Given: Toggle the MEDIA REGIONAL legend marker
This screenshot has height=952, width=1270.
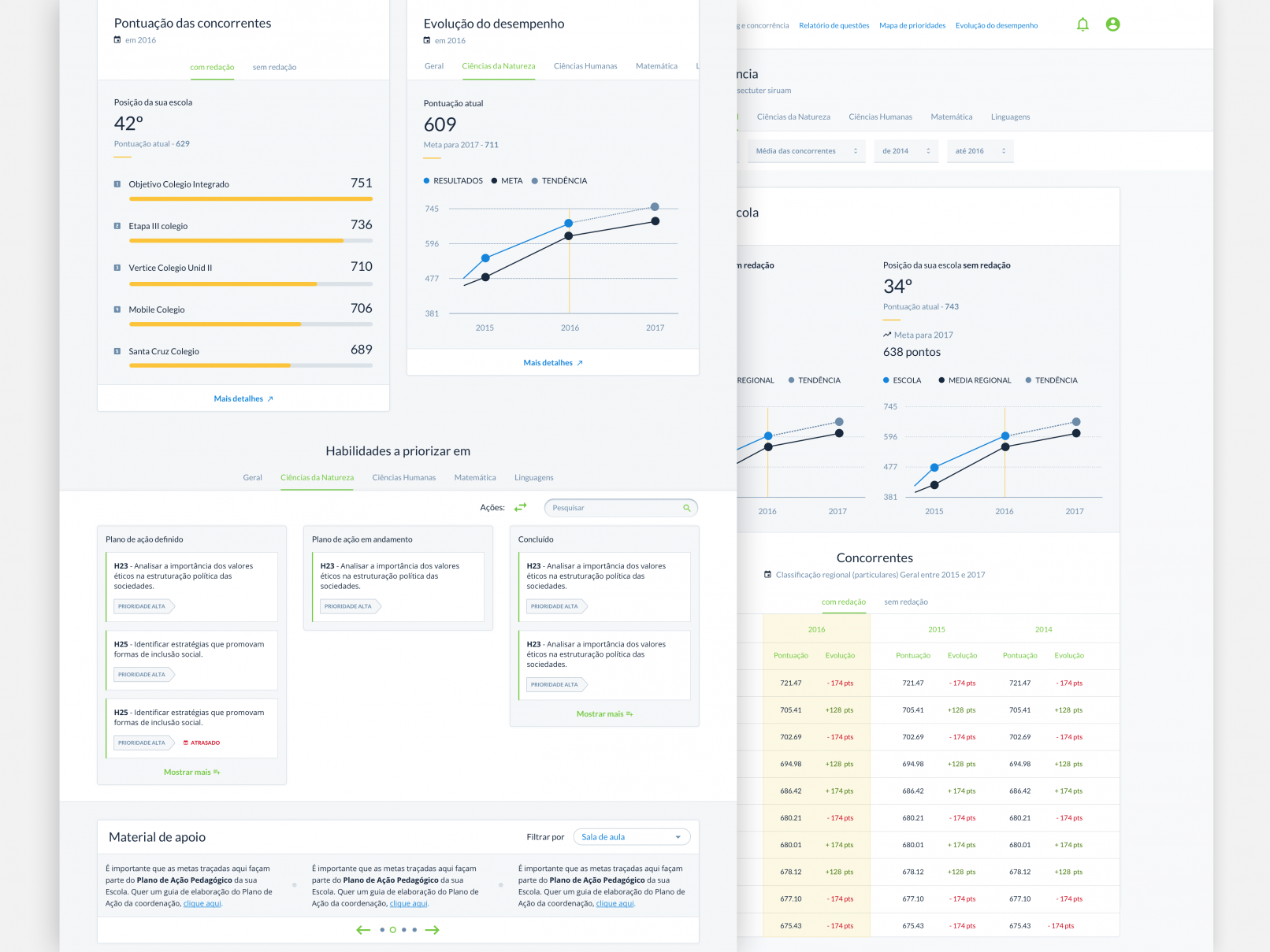Looking at the screenshot, I should [x=941, y=380].
